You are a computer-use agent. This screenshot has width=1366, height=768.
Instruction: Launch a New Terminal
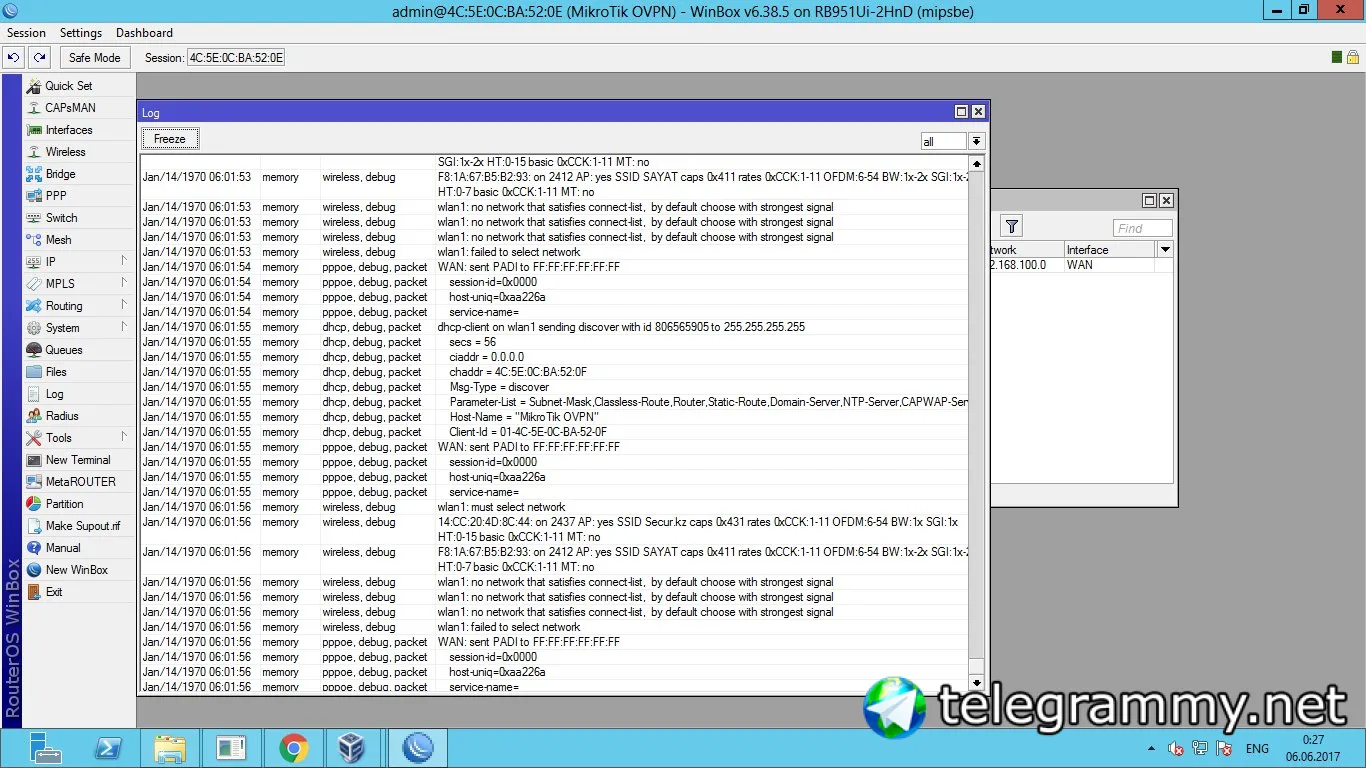[x=78, y=460]
